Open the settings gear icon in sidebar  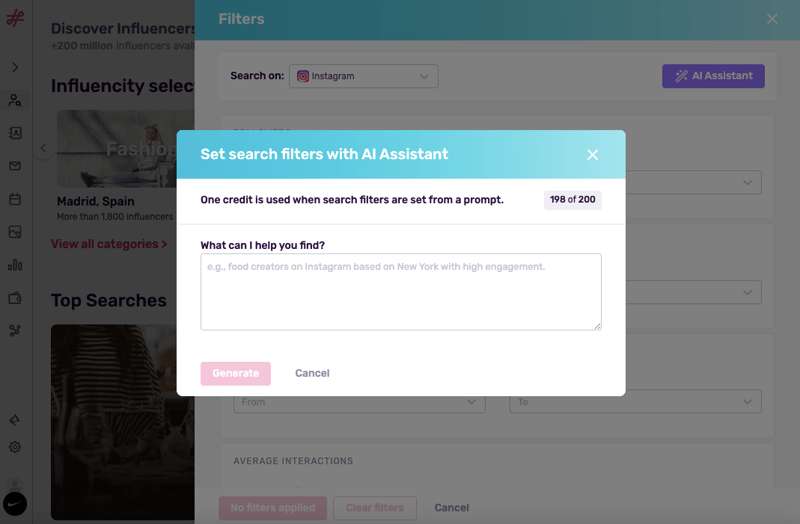[x=15, y=447]
